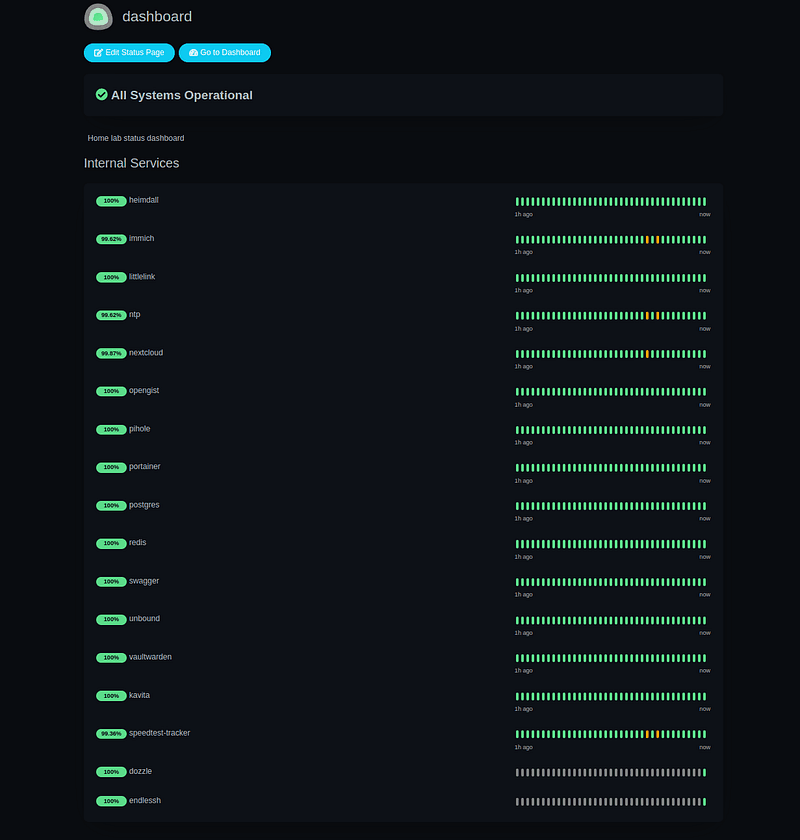
Task: Click the heimdall 100% uptime badge
Action: point(111,201)
